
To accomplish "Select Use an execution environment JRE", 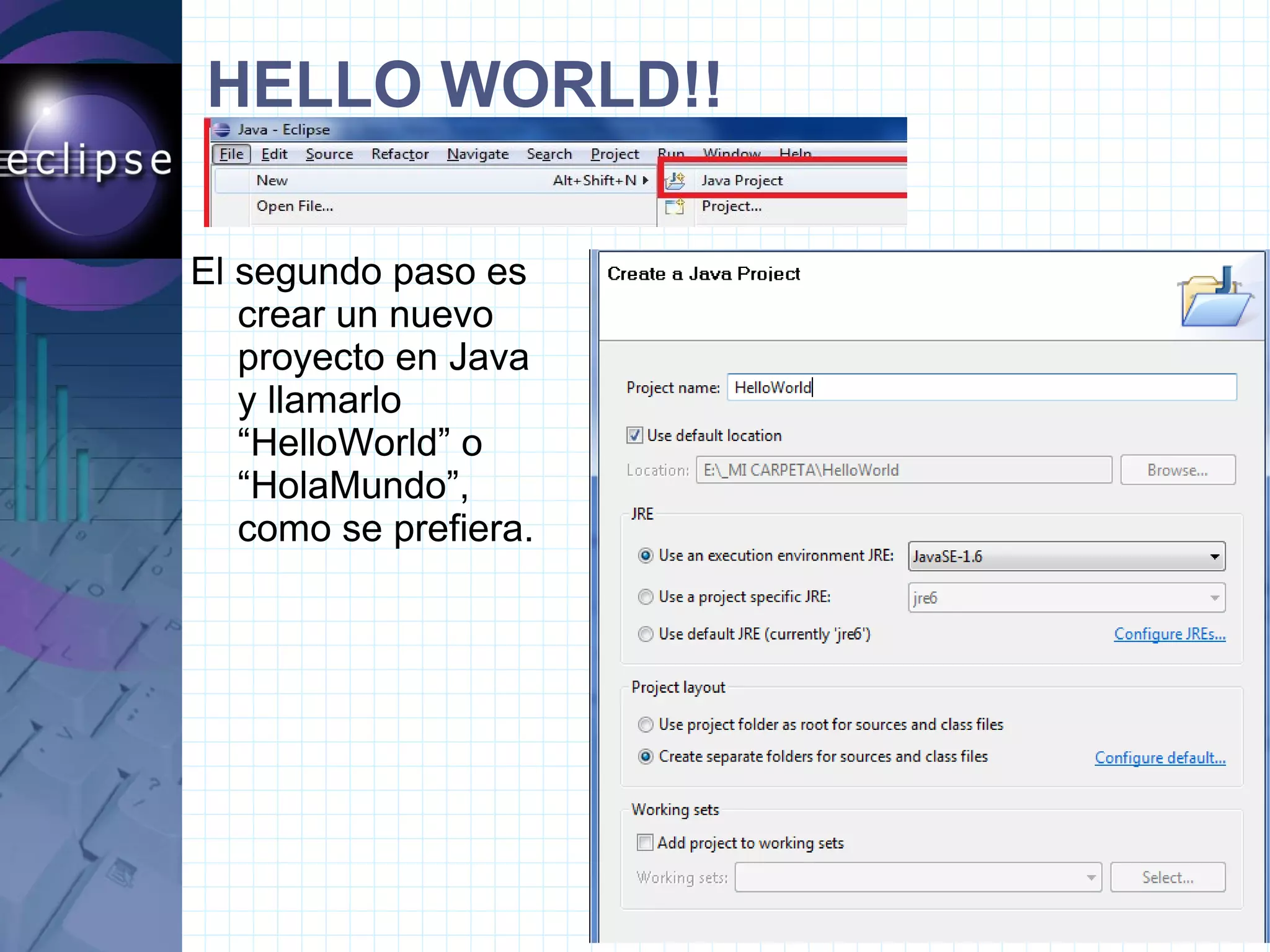I will click(x=646, y=556).
